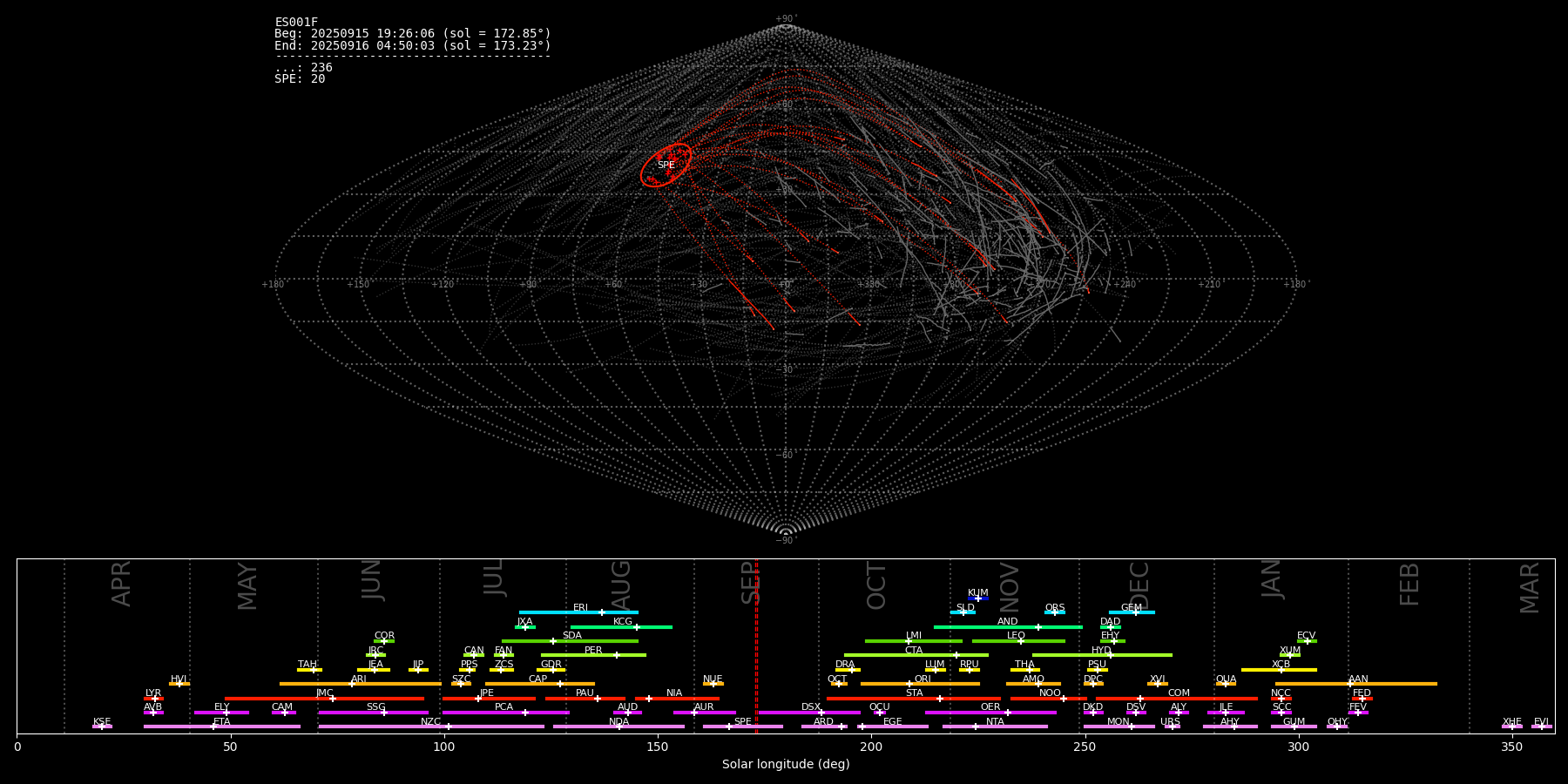
Task: Click the ERI shower label
Action: (x=581, y=608)
